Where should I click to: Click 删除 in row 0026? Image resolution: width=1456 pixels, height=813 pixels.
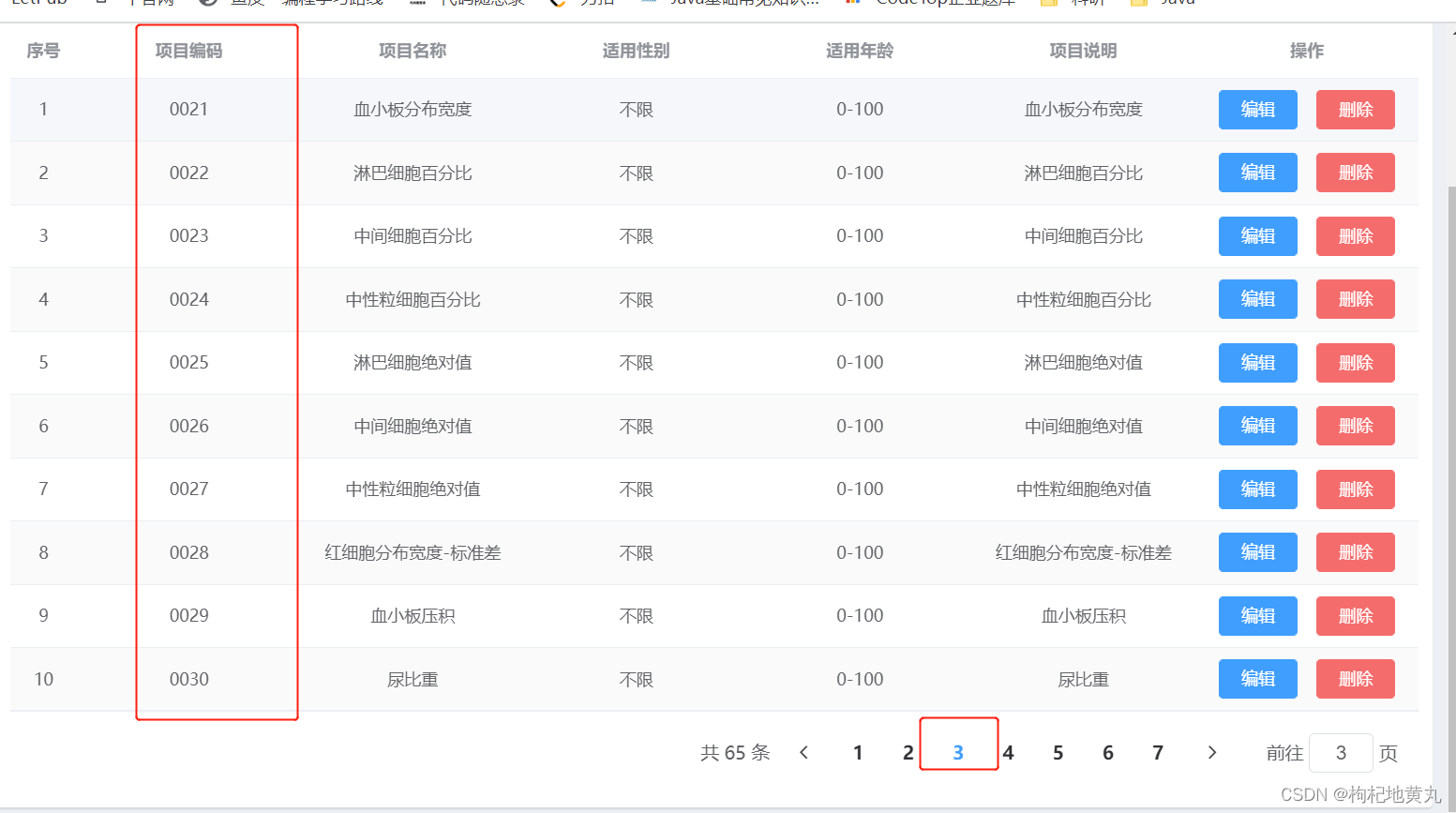1355,426
